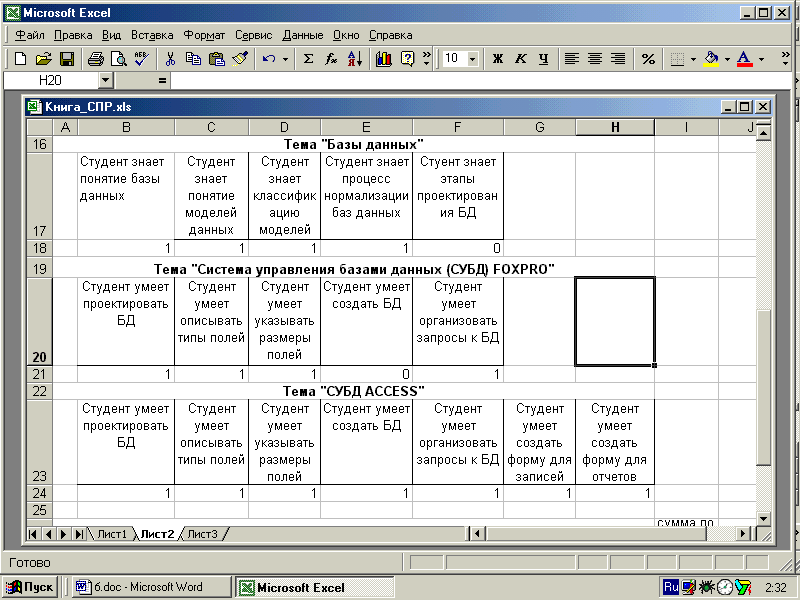The width and height of the screenshot is (800, 600).
Task: Click the Пуск start button
Action: point(30,587)
